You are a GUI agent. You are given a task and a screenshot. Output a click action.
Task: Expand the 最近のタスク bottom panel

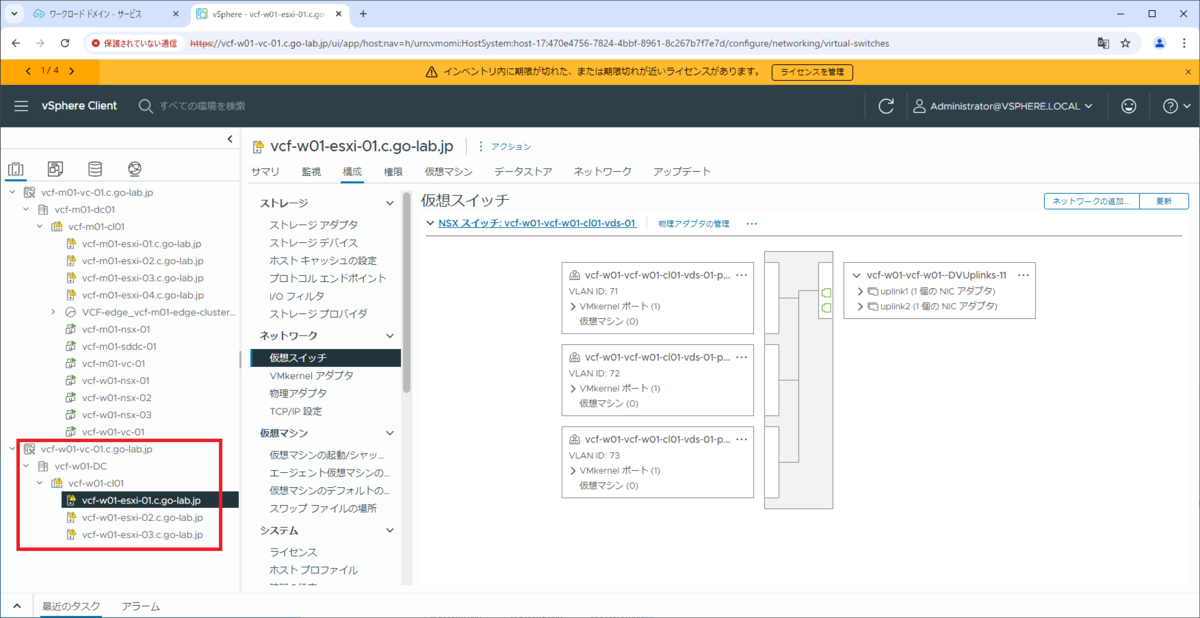tap(17, 606)
